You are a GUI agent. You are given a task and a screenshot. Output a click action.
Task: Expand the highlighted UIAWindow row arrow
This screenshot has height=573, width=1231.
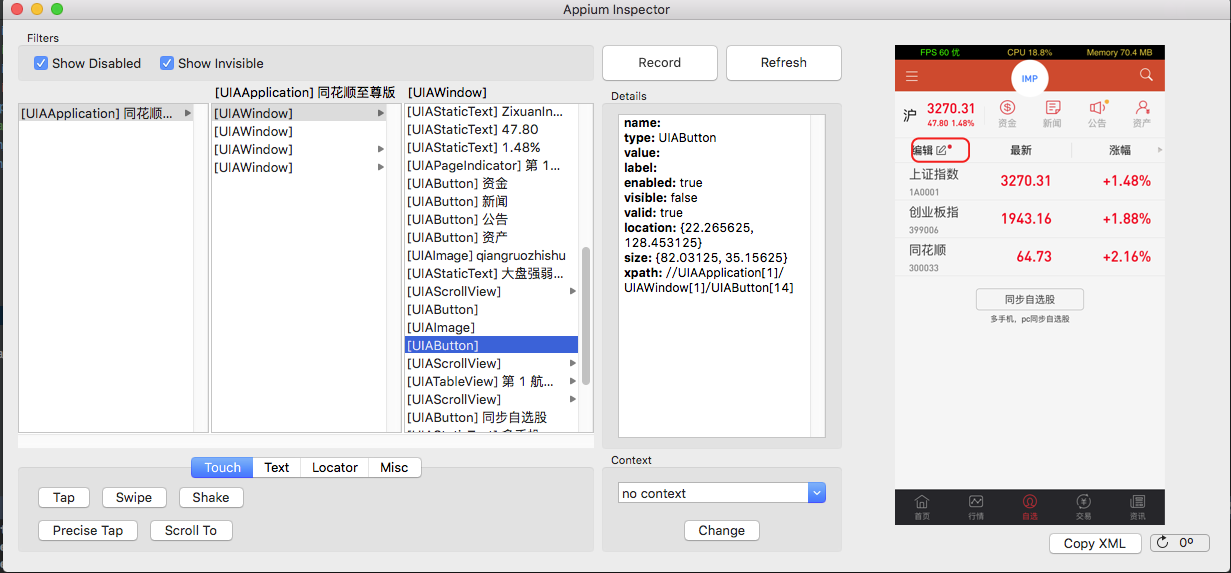[x=381, y=114]
